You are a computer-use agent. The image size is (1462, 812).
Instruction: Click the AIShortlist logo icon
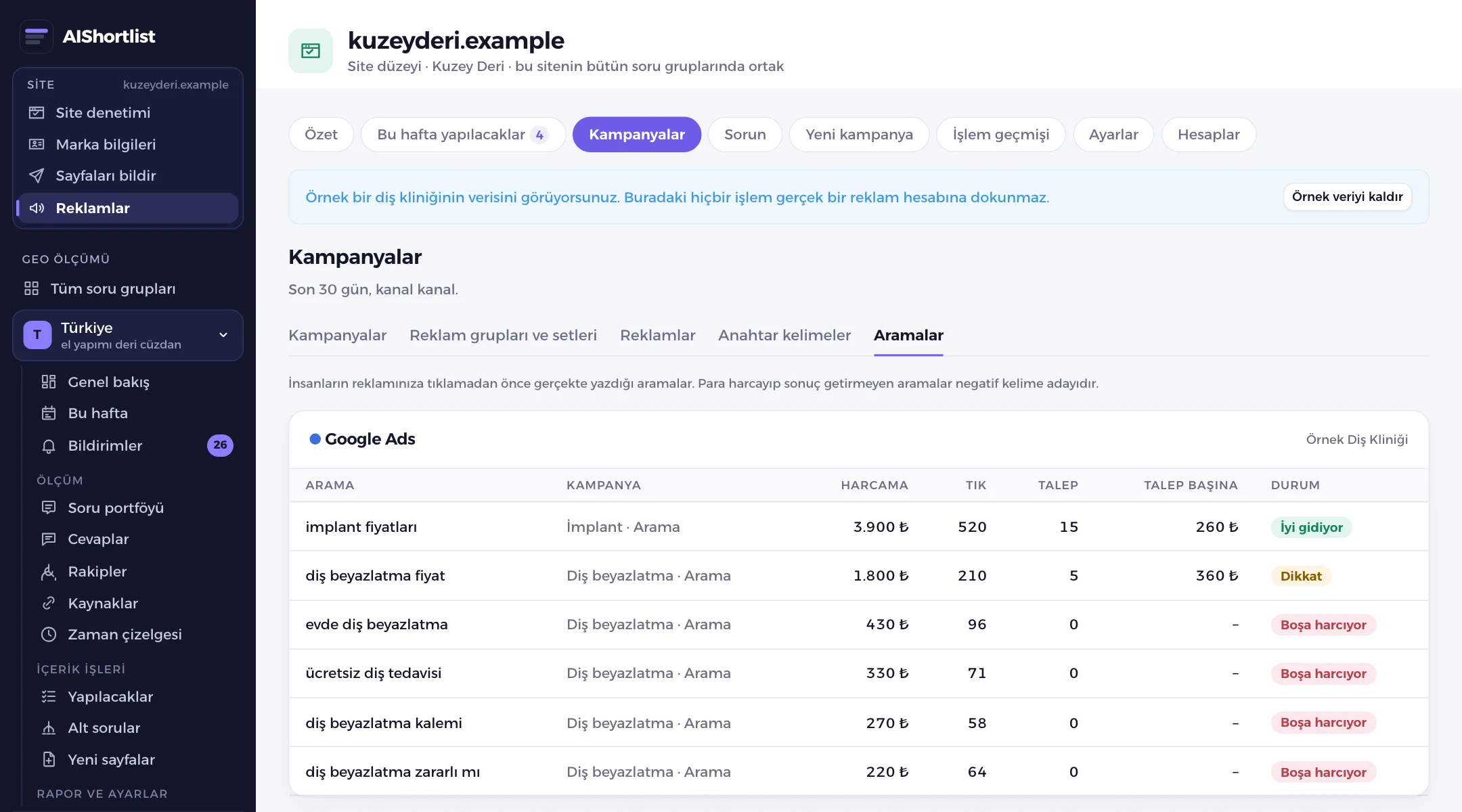[x=37, y=36]
